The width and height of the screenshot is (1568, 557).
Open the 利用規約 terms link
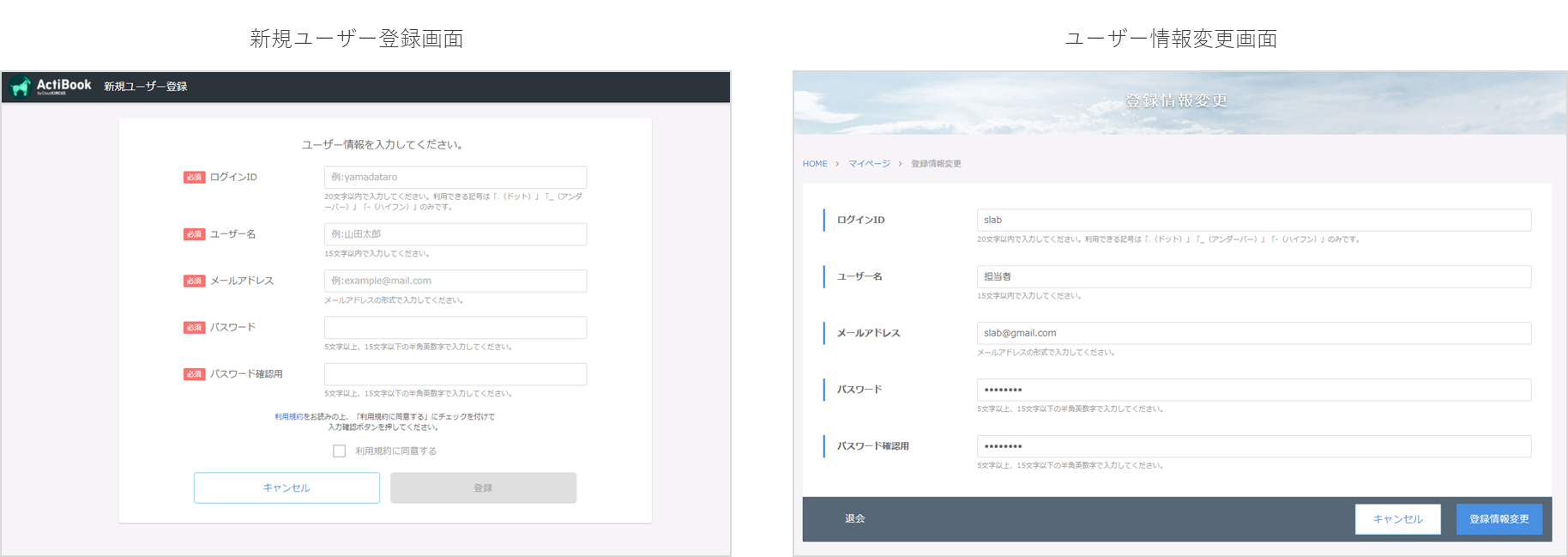[288, 416]
